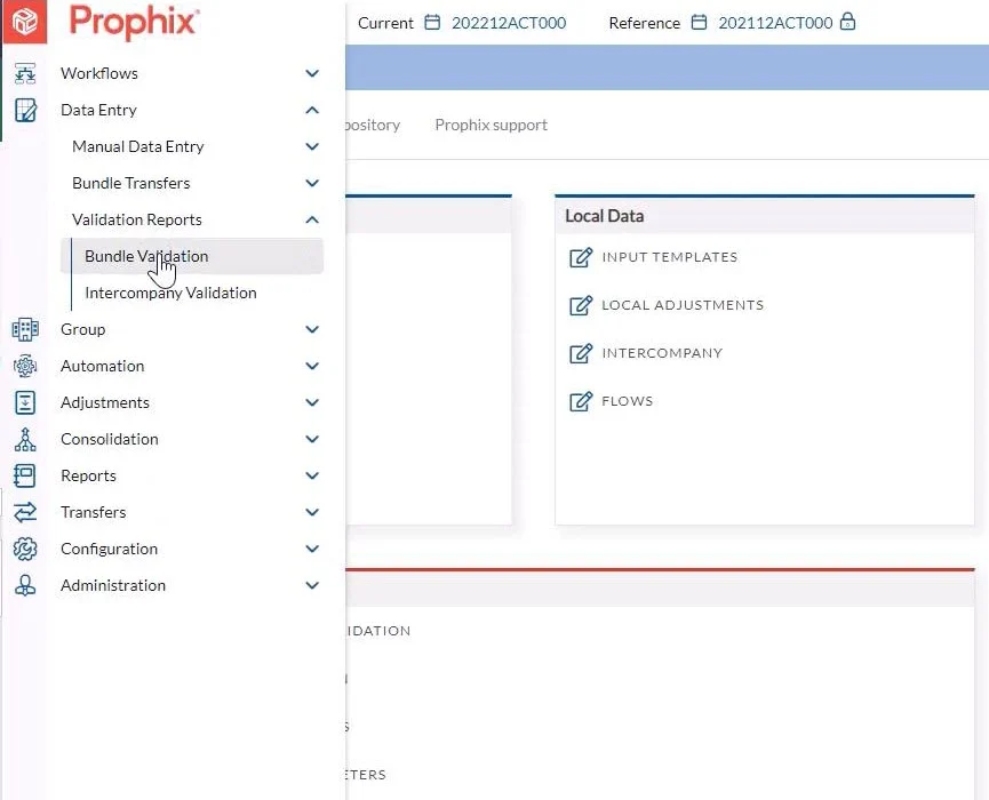This screenshot has height=800, width=989.
Task: Expand the Automation menu chevron
Action: point(312,366)
